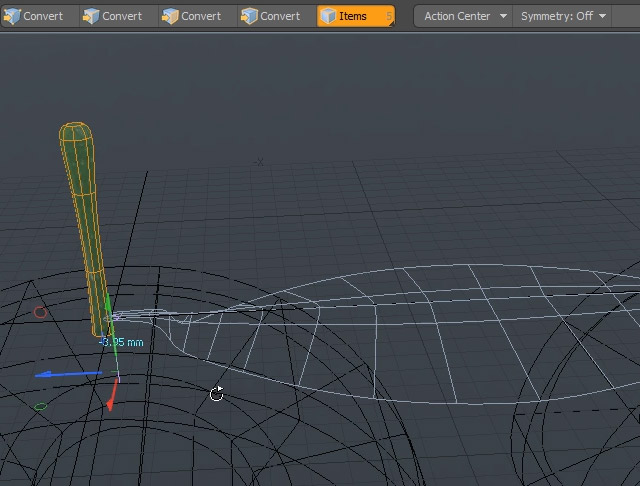
Task: Click the green circle plane handle
Action: (40, 406)
